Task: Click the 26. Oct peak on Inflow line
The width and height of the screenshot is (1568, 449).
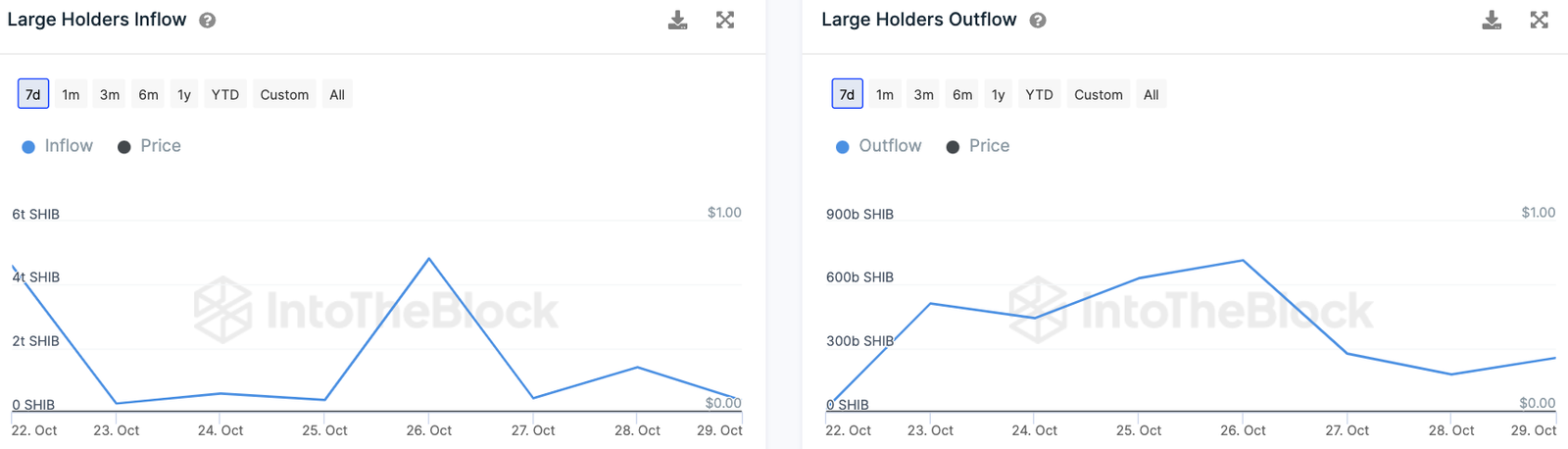Action: pos(429,259)
